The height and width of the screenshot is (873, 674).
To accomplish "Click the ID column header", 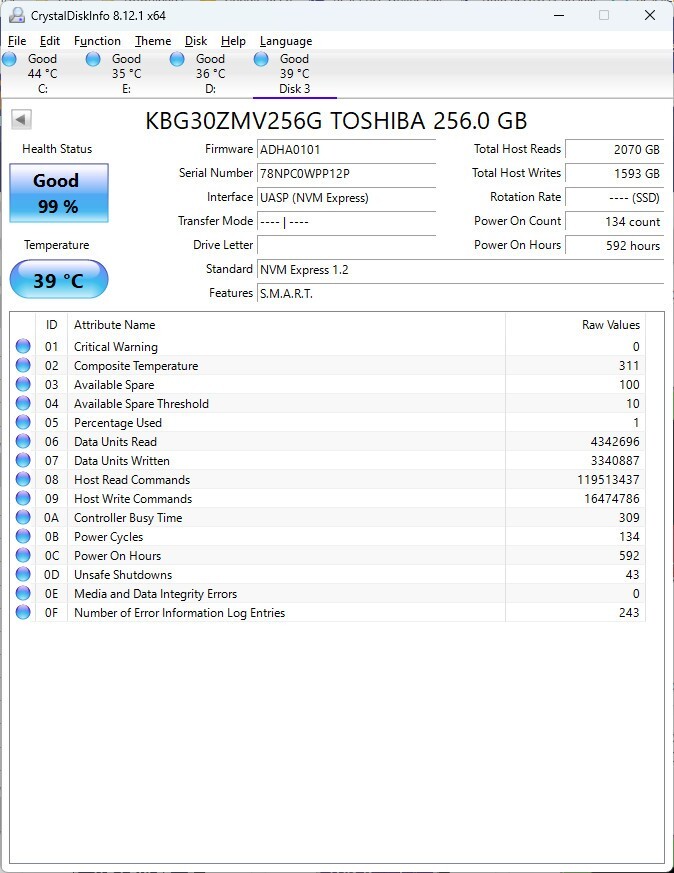I will tap(51, 325).
